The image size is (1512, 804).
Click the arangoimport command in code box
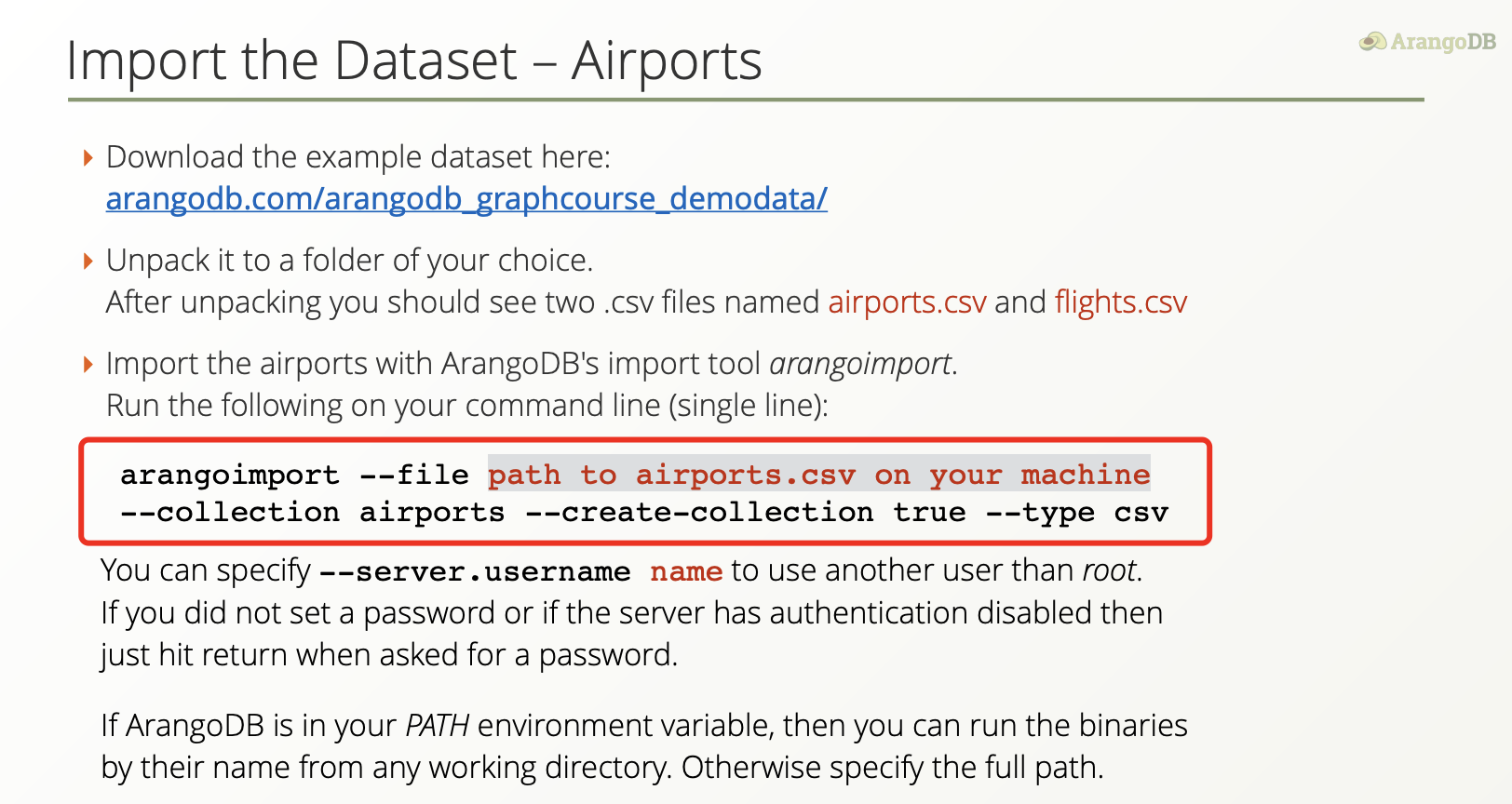230,475
